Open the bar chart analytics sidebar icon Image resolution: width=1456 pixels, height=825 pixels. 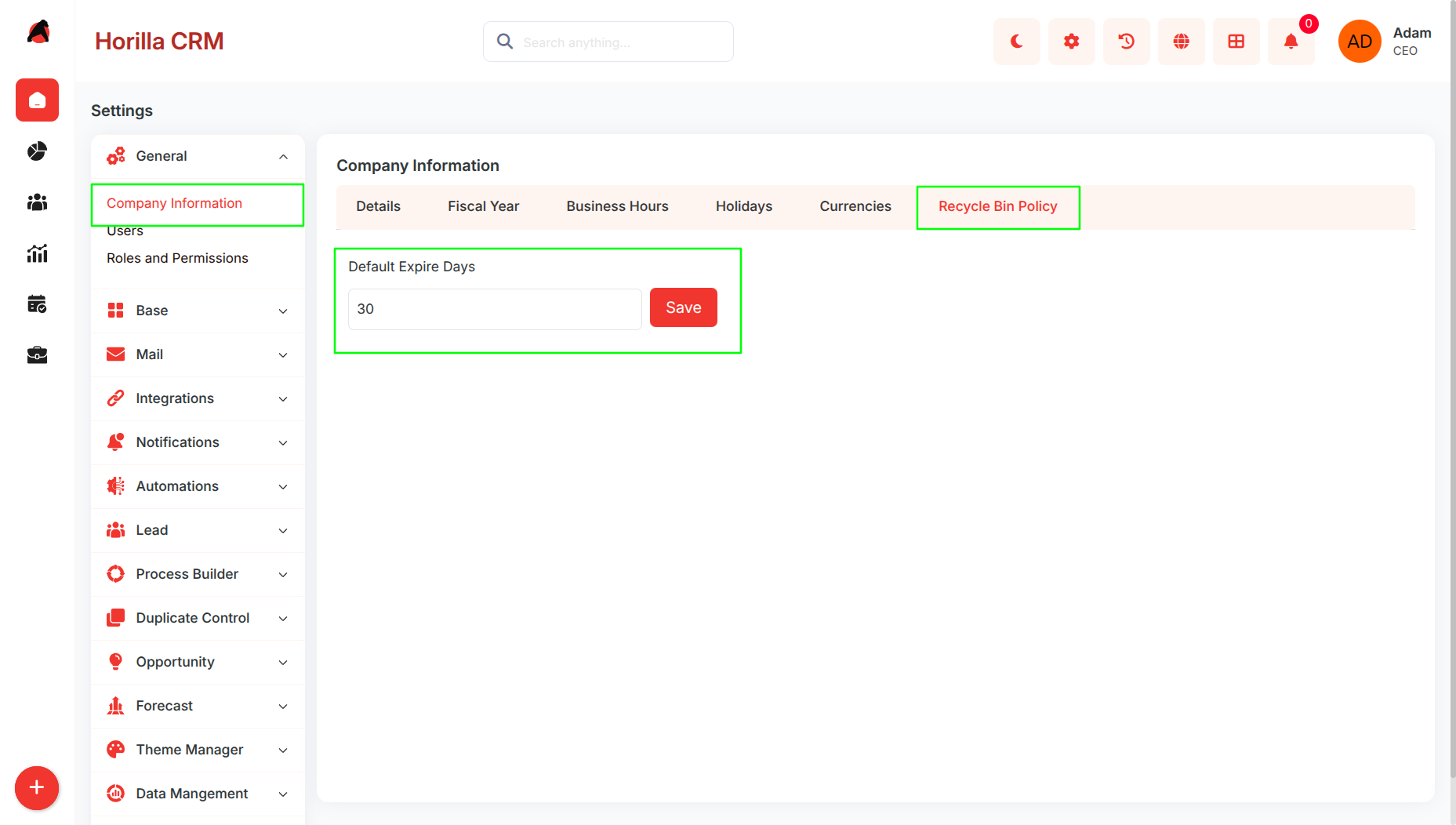point(37,253)
